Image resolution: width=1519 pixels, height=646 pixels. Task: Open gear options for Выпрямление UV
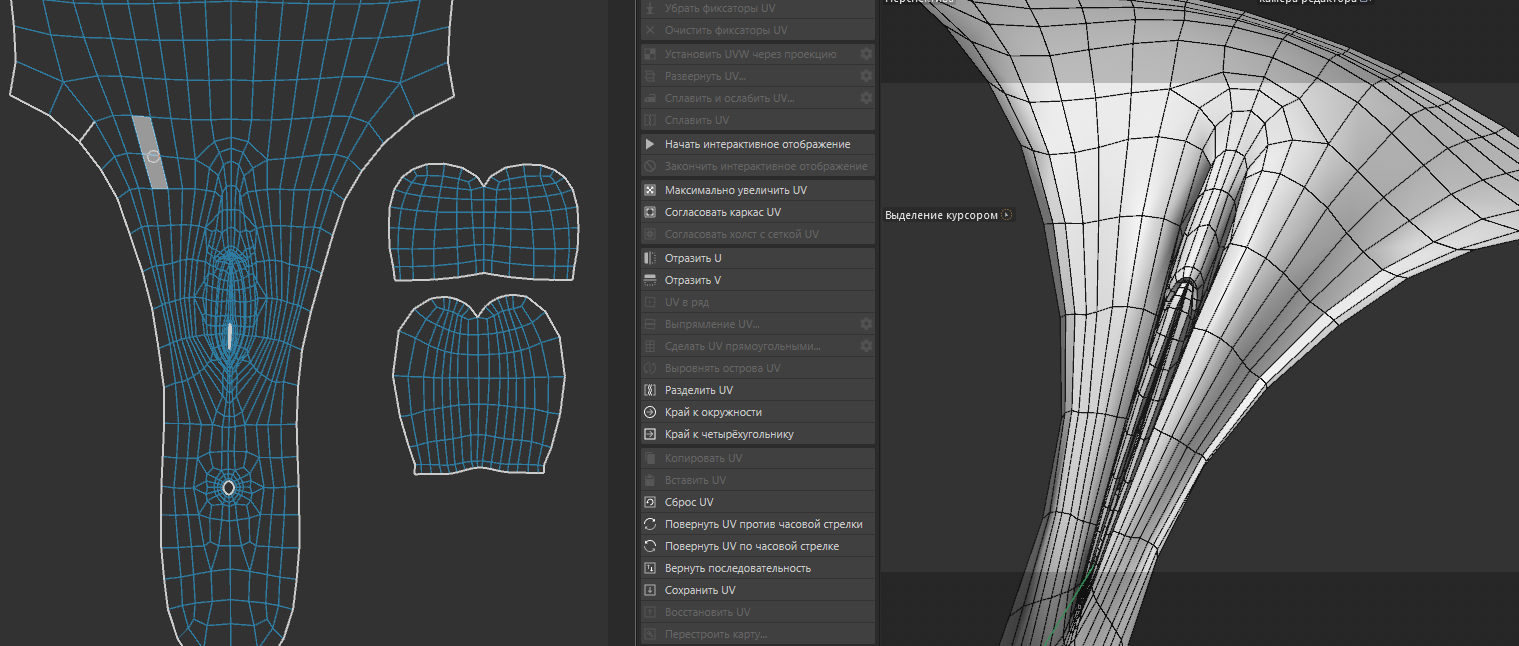[x=866, y=324]
